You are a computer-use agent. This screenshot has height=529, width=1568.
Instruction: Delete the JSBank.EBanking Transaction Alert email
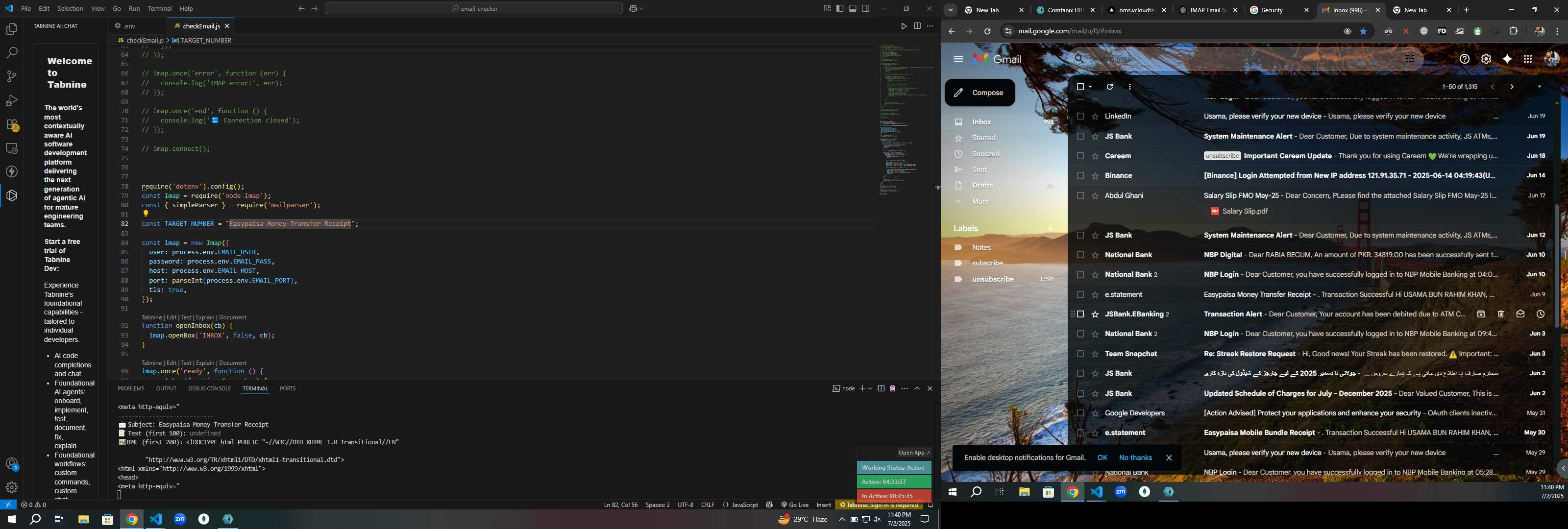tap(1500, 314)
